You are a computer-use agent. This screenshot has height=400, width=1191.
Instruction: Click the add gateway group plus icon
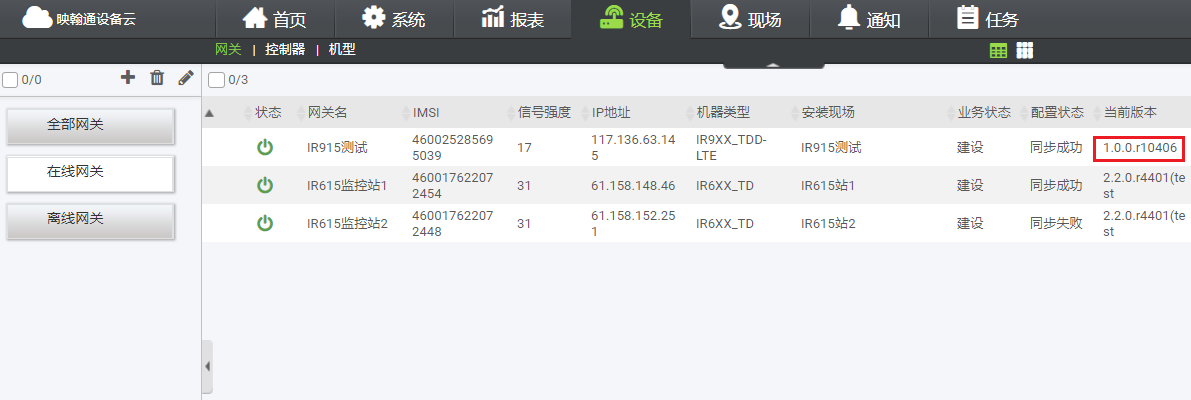pyautogui.click(x=128, y=78)
